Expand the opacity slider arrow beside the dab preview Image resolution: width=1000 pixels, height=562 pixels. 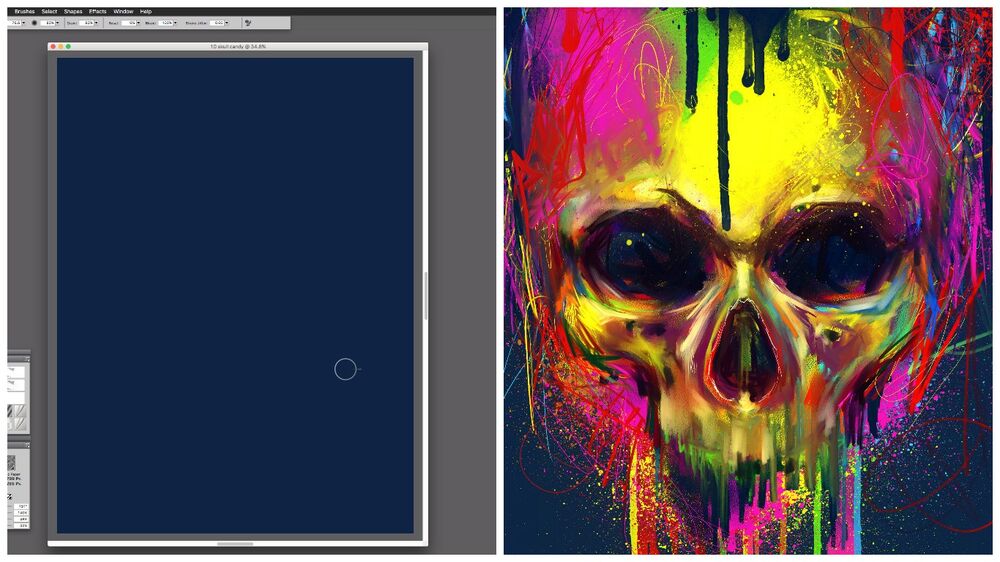coord(57,23)
